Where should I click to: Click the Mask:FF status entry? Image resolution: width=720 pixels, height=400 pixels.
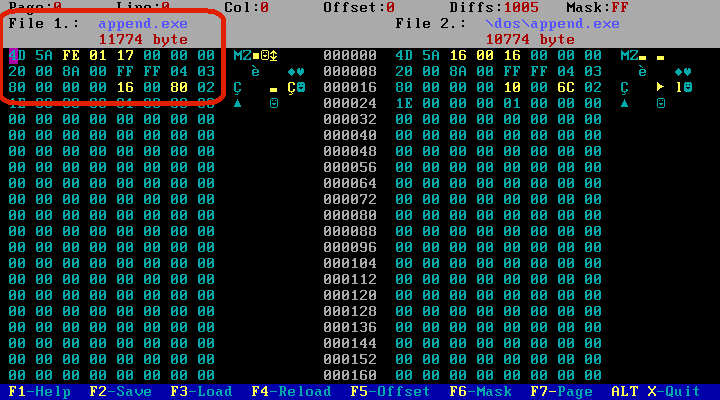(598, 7)
